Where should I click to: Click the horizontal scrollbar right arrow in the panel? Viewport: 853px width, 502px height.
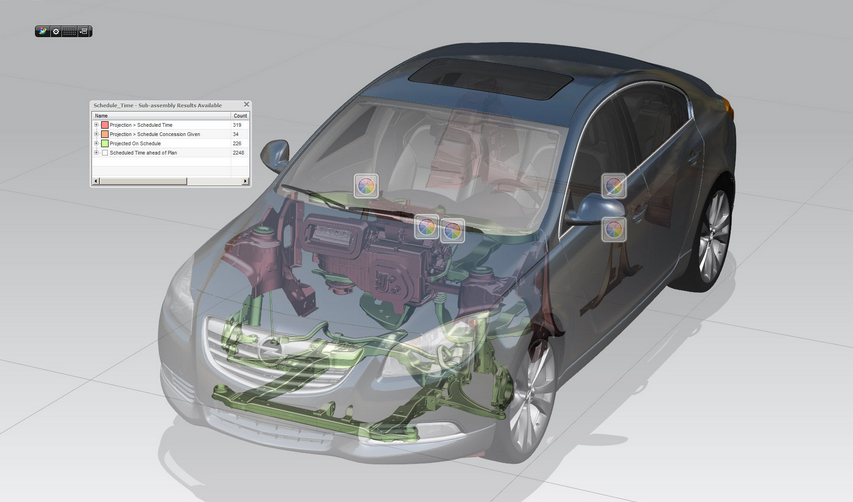[x=246, y=181]
